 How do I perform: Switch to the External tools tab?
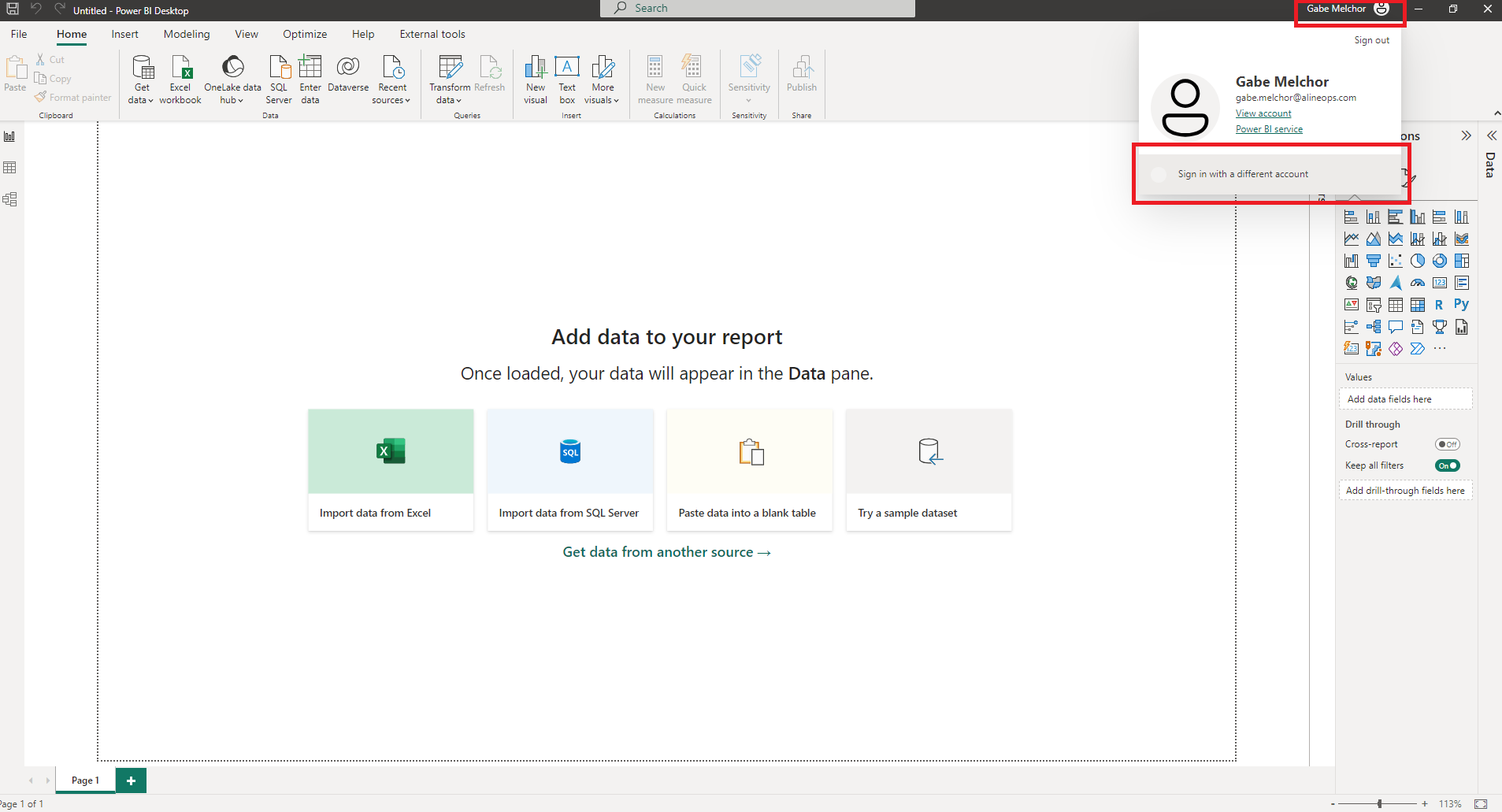click(432, 34)
